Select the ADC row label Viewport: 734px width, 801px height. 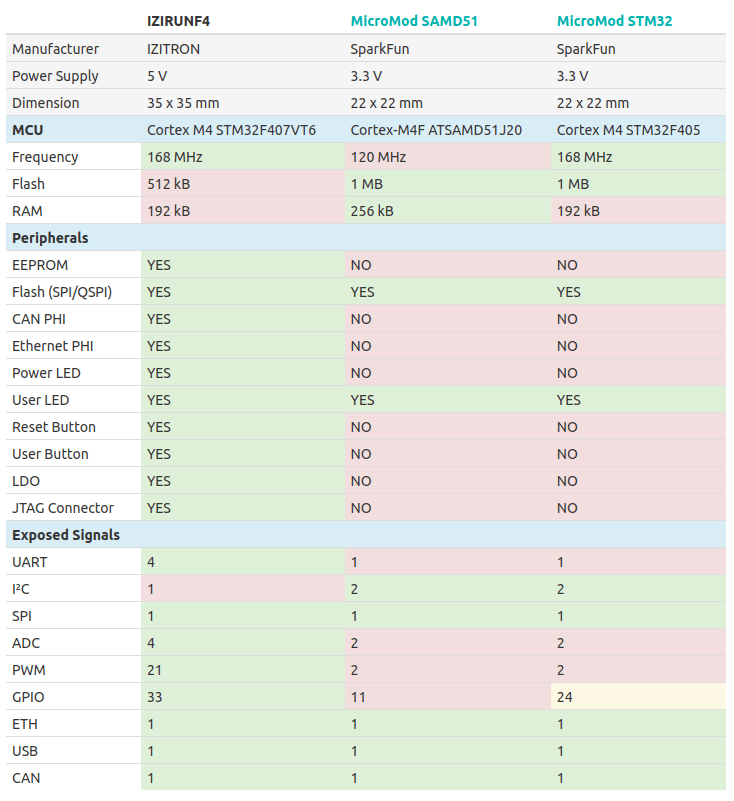pyautogui.click(x=26, y=643)
